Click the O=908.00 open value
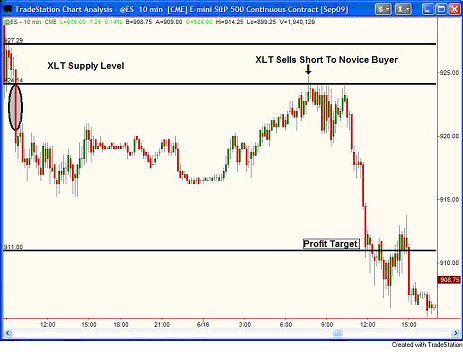 pyautogui.click(x=199, y=22)
